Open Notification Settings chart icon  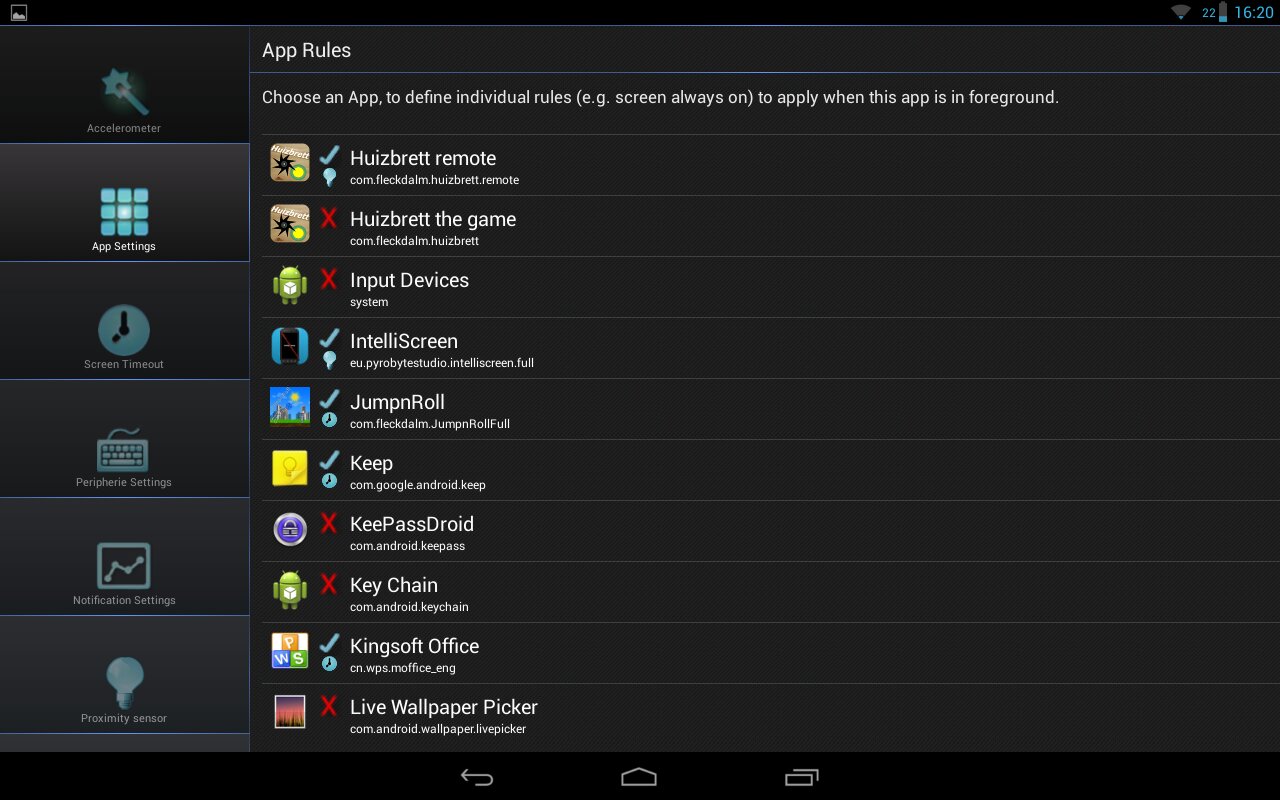pyautogui.click(x=124, y=566)
